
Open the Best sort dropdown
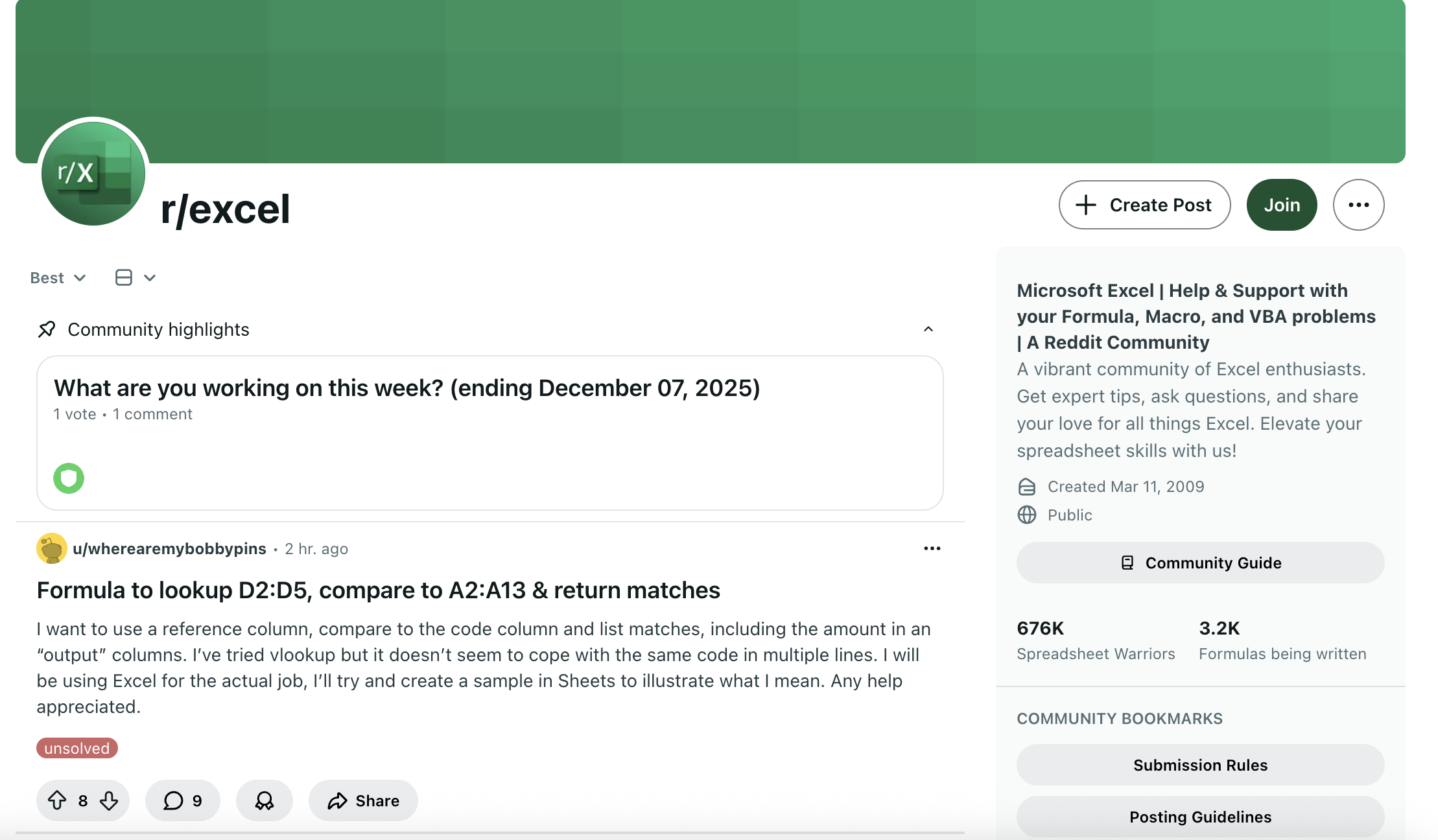pyautogui.click(x=58, y=278)
